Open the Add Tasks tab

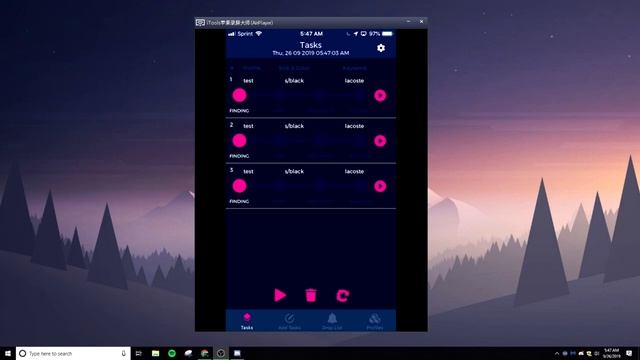click(x=289, y=321)
